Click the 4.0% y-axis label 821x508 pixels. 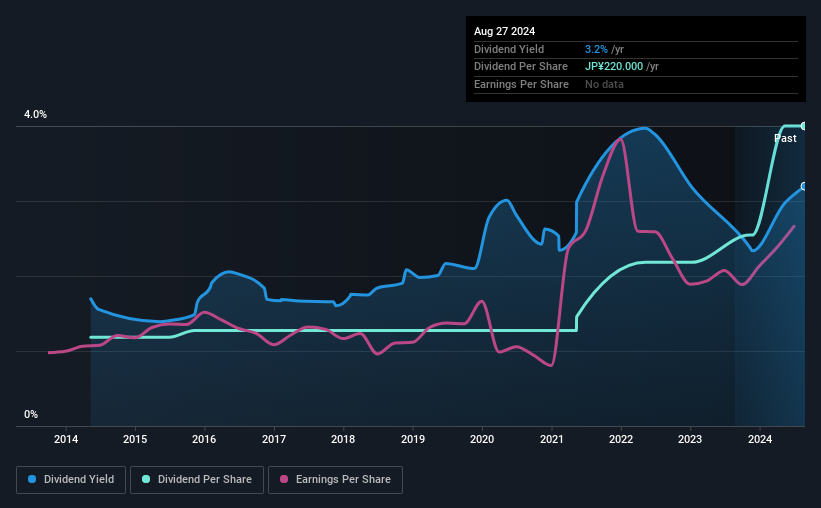(x=35, y=115)
